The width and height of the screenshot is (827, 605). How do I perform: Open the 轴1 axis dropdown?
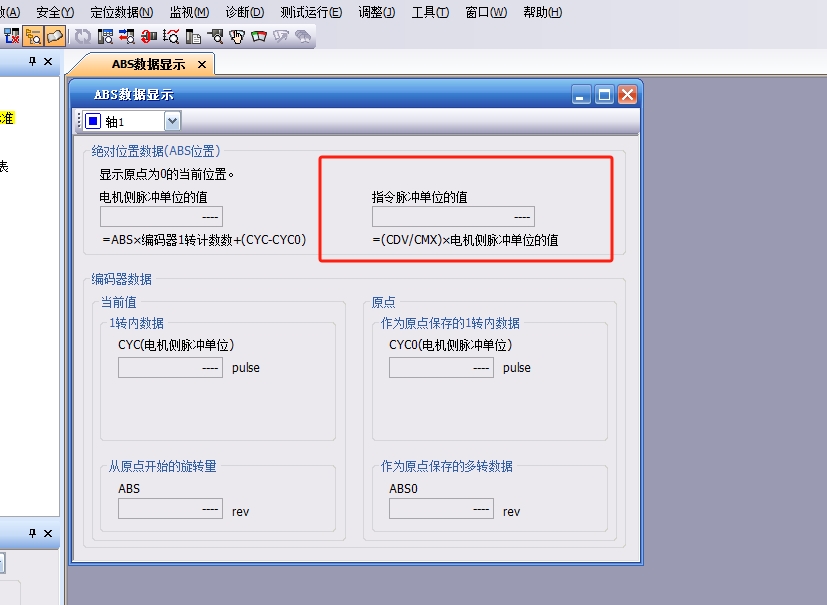tap(172, 121)
